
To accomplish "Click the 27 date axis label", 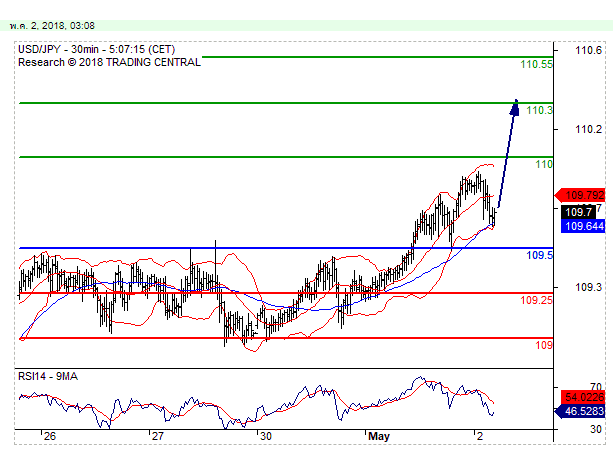I will 156,437.
